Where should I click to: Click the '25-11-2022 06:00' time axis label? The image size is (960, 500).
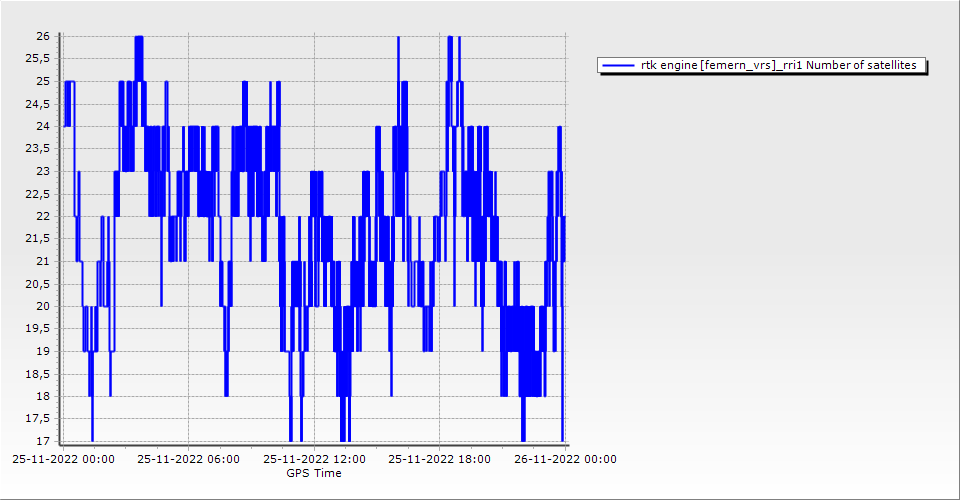click(188, 460)
